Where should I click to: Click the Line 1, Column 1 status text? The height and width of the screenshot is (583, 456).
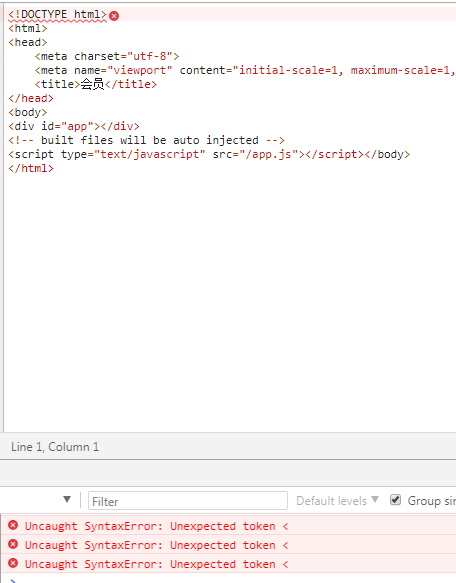pos(55,447)
